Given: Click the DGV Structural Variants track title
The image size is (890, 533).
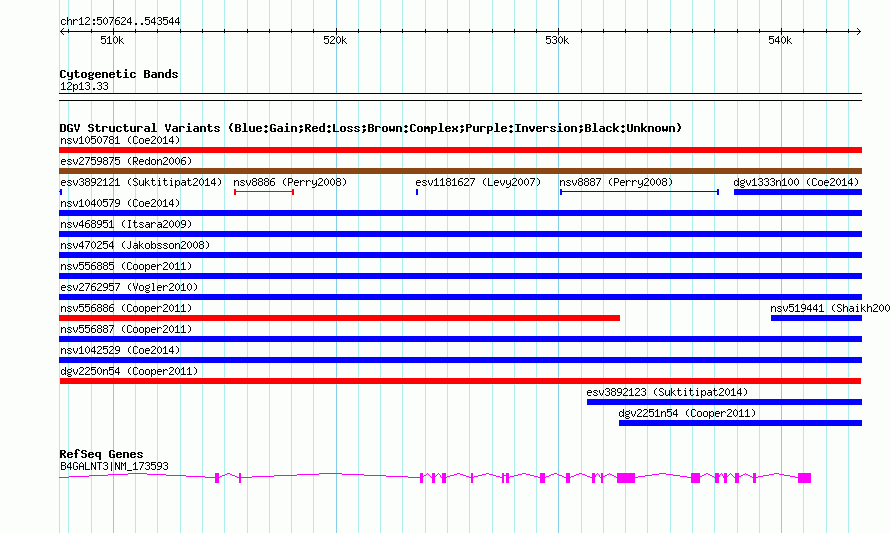Looking at the screenshot, I should click(371, 128).
